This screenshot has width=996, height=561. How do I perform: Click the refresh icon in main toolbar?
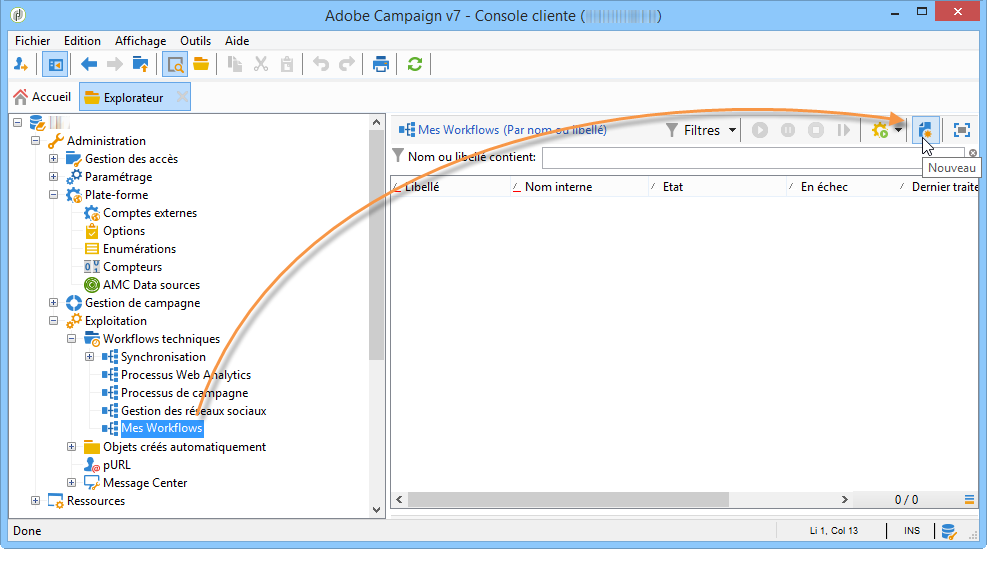pos(415,64)
